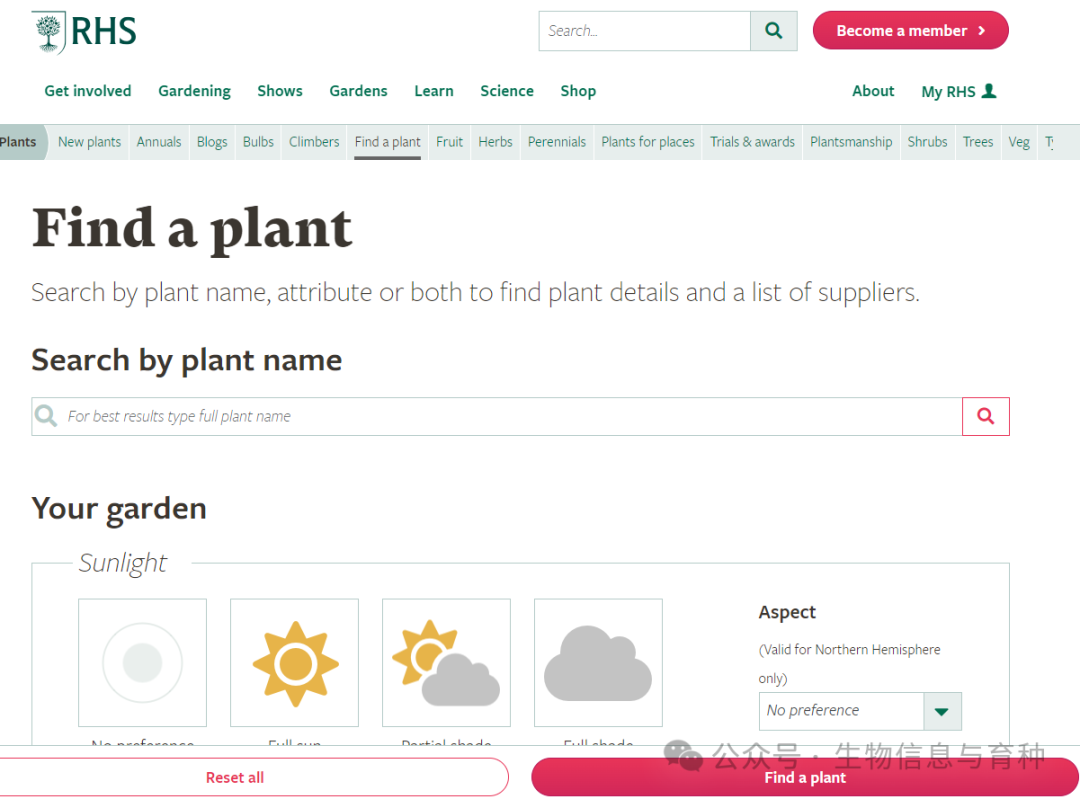Click the header search magnifier button

tap(773, 31)
